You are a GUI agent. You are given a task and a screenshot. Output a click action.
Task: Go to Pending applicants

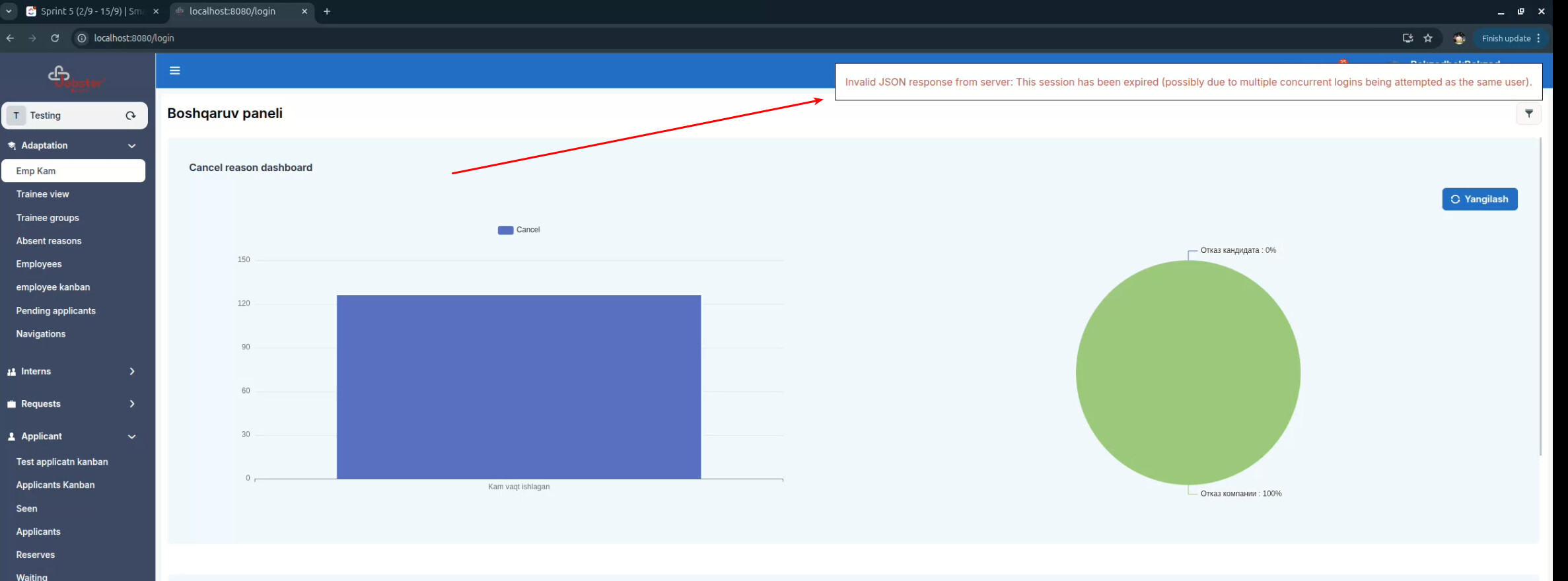56,311
